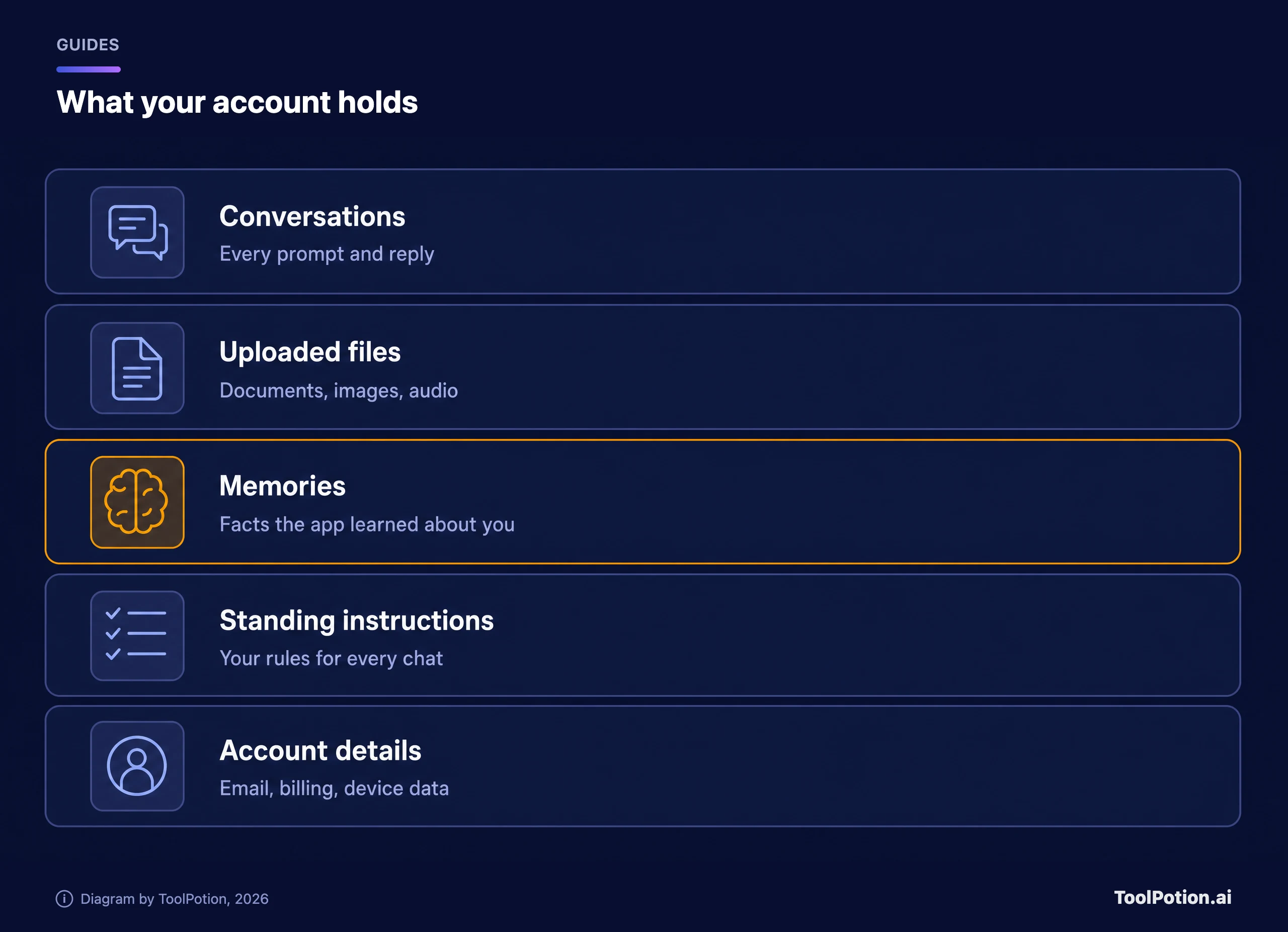Click 'Facts the app learned about you'
Screen dimensions: 1288x932
tap(367, 524)
